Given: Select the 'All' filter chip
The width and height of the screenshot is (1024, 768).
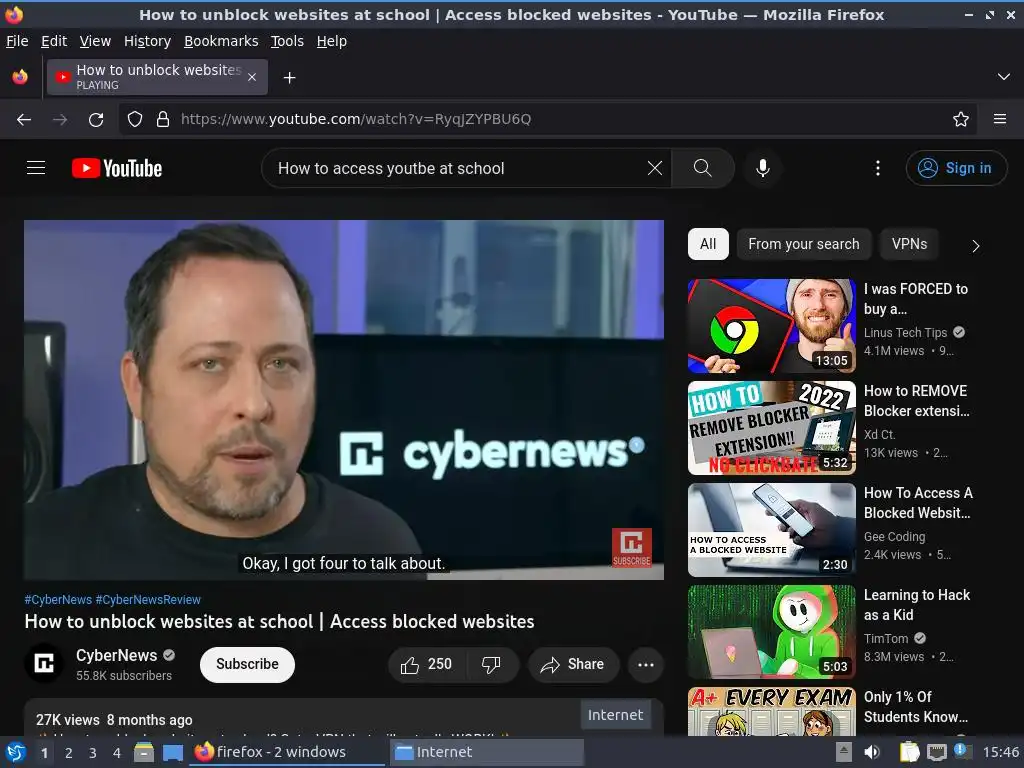Looking at the screenshot, I should pyautogui.click(x=708, y=244).
